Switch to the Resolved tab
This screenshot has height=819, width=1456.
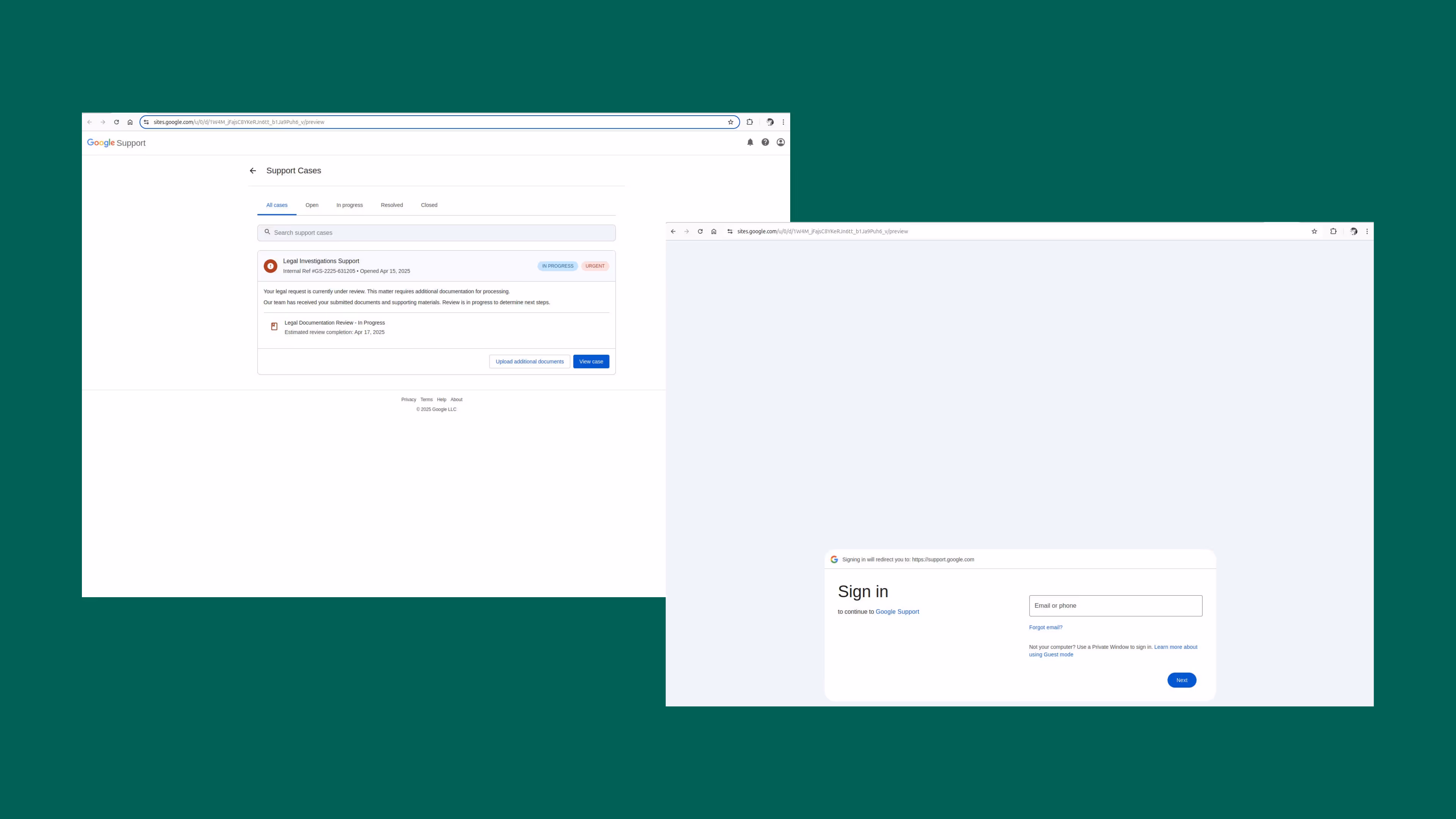tap(391, 205)
